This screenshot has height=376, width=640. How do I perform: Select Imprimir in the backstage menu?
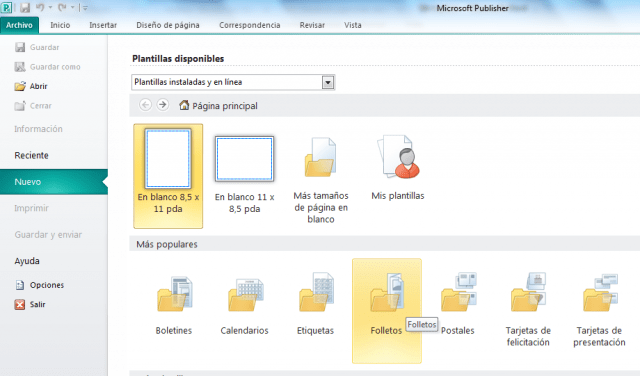(31, 208)
